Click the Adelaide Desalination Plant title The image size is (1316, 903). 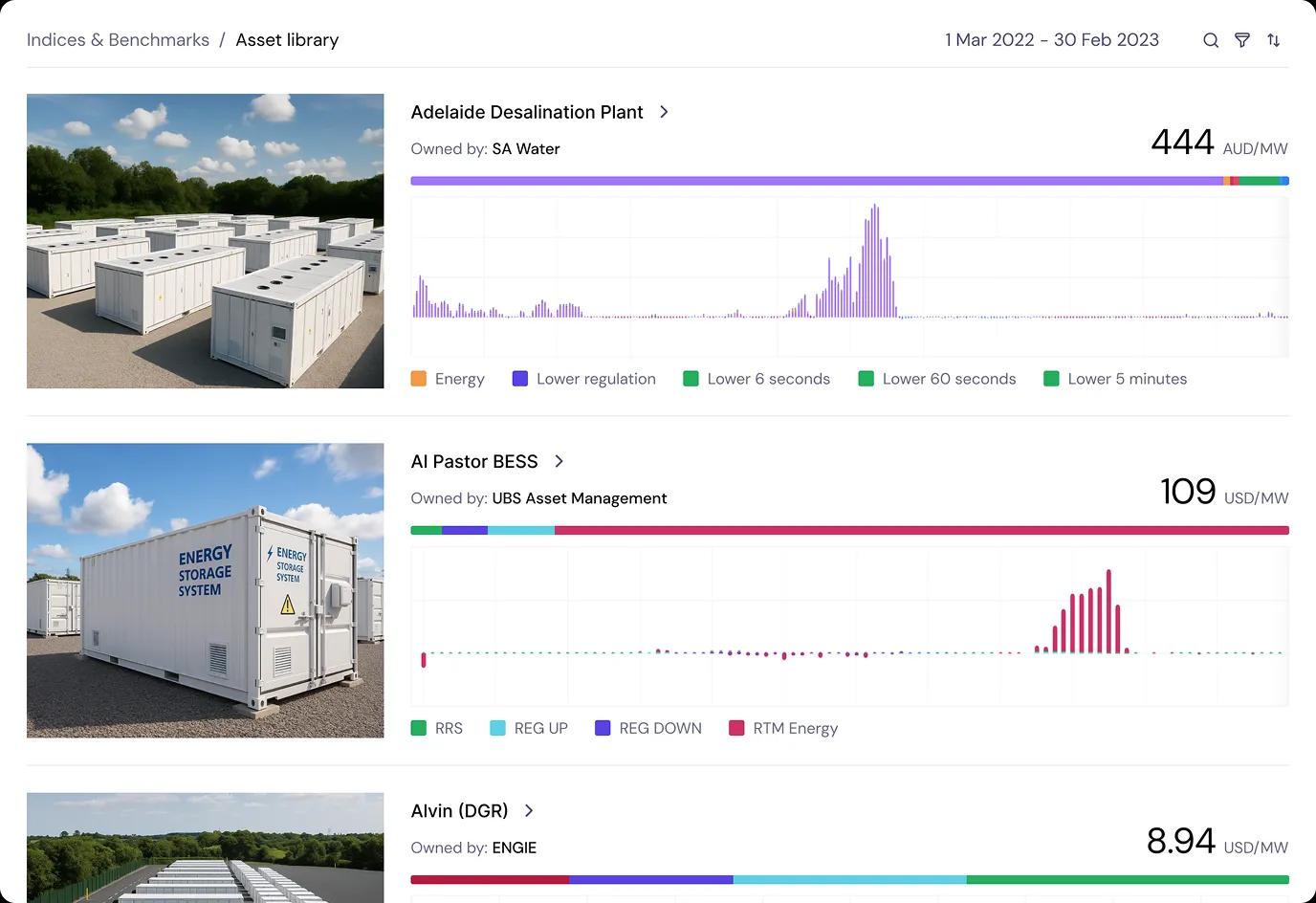(526, 112)
